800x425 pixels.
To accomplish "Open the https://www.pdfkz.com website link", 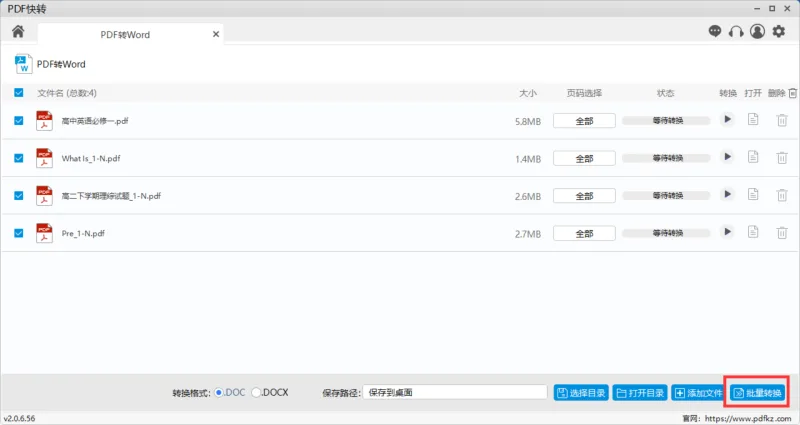I will tap(748, 418).
